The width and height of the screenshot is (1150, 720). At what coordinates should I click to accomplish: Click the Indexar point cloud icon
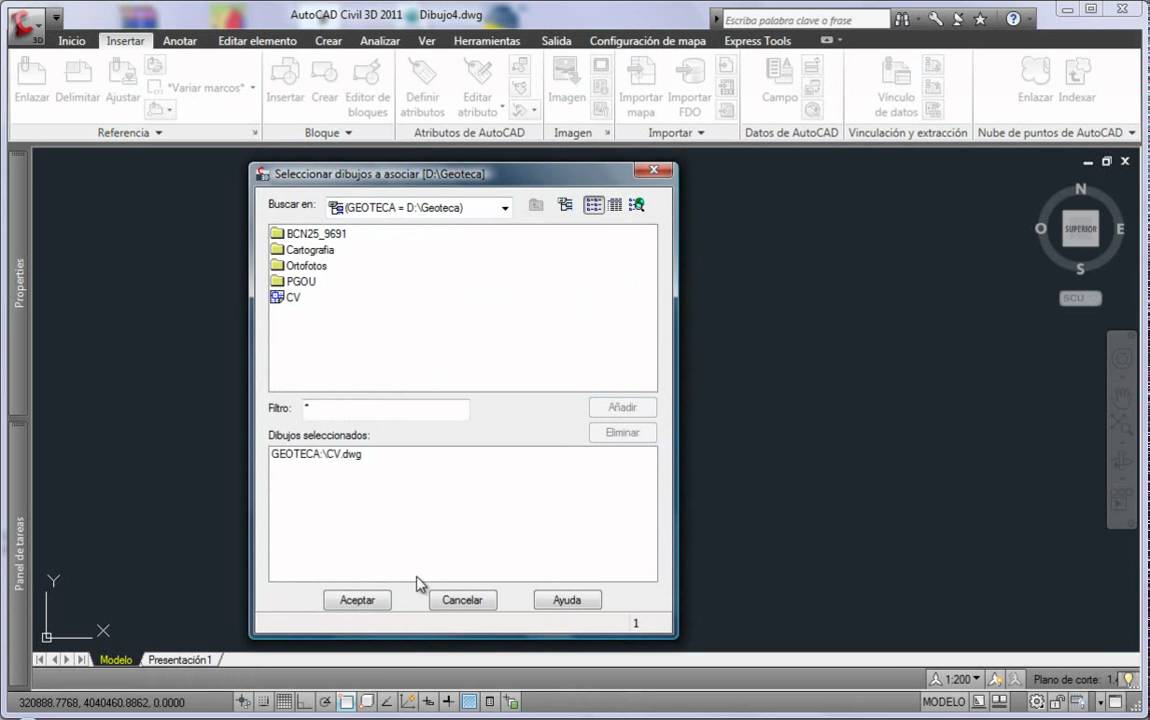point(1077,81)
